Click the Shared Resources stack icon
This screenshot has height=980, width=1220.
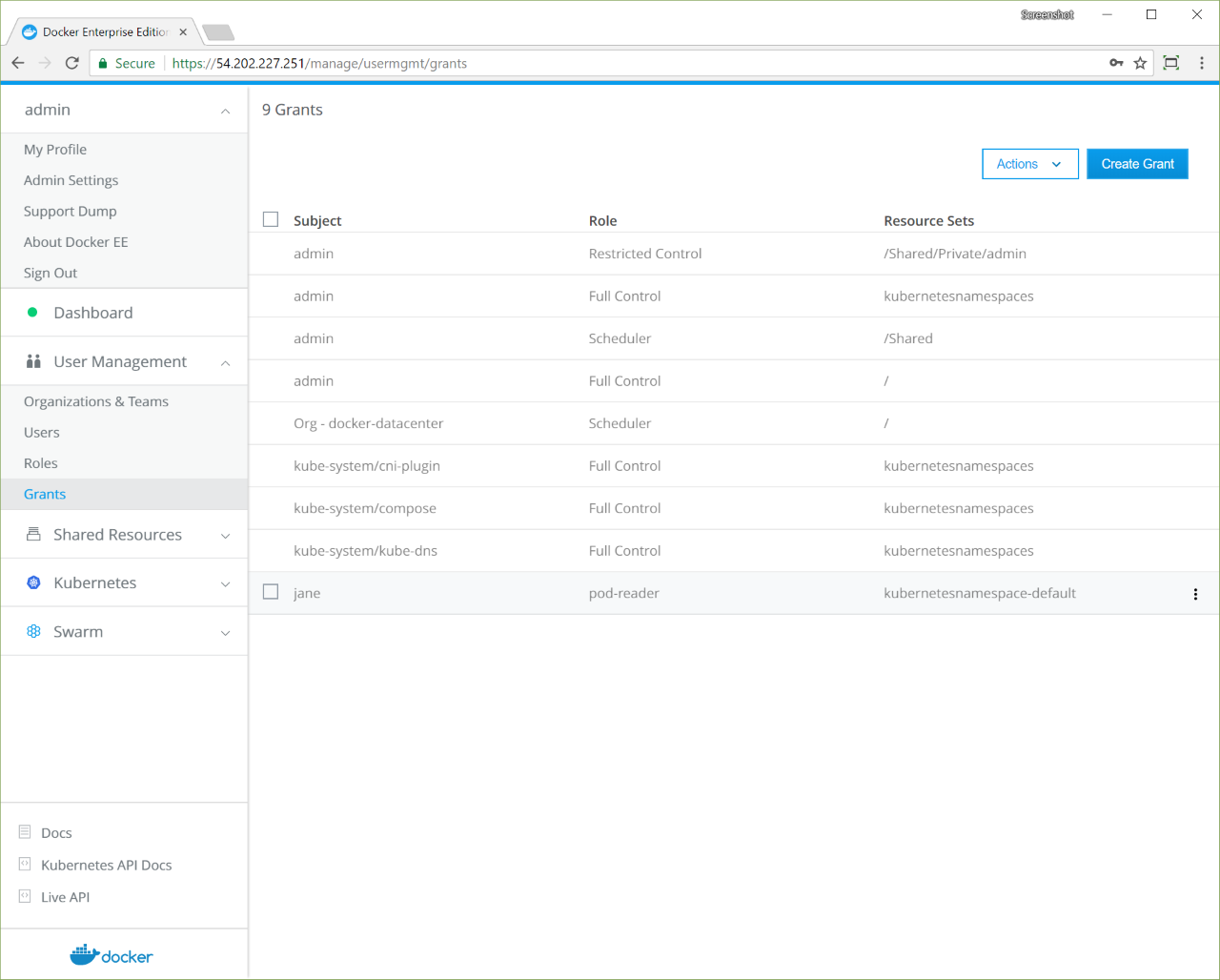click(33, 534)
